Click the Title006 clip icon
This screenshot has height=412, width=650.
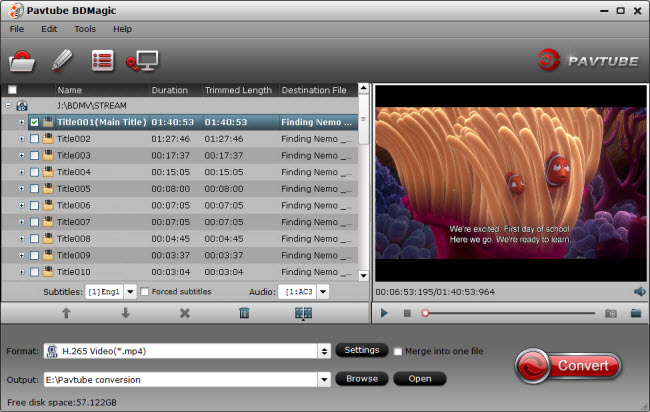(48, 206)
